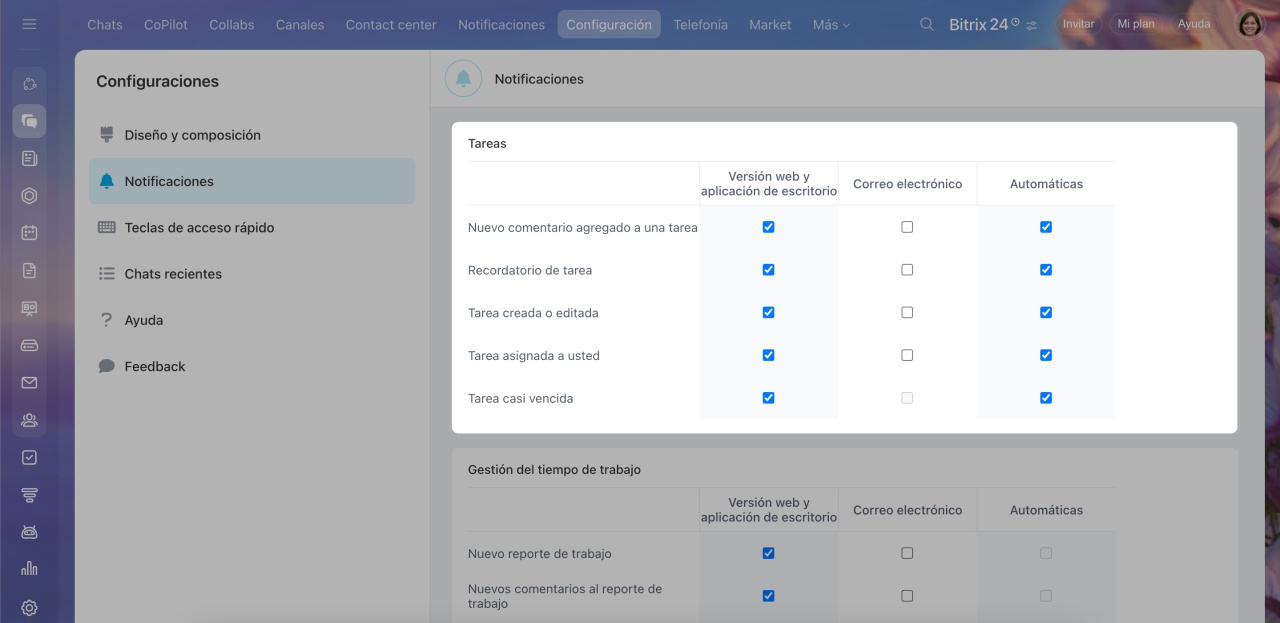This screenshot has width=1280, height=623.
Task: Open the Canales tab
Action: tap(300, 24)
